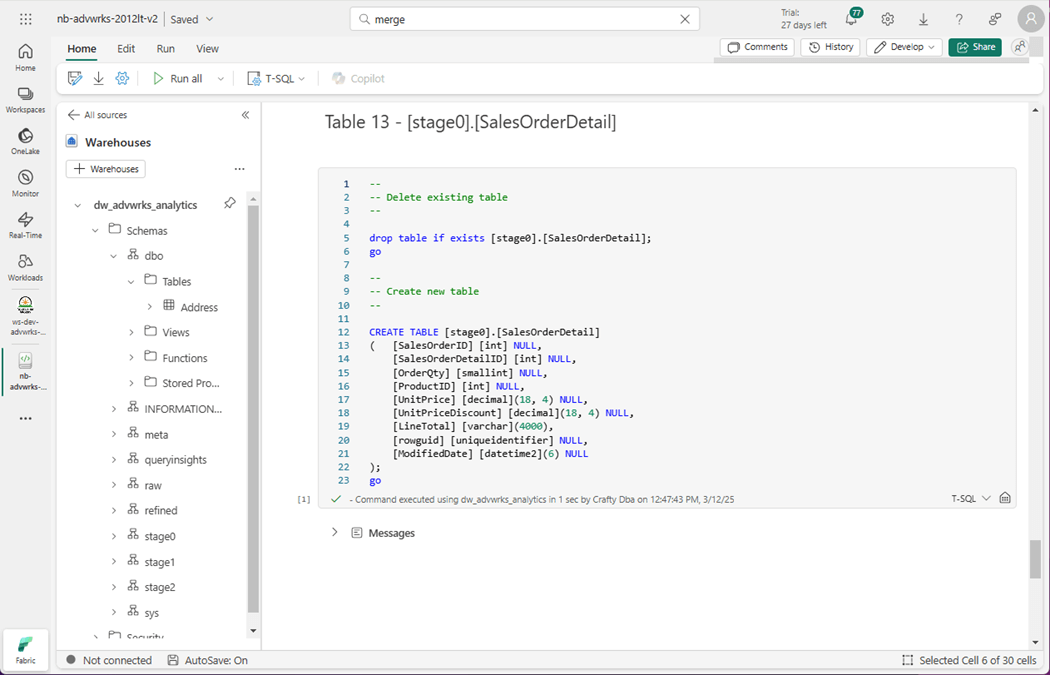Open the settings gear icon

coord(887,20)
